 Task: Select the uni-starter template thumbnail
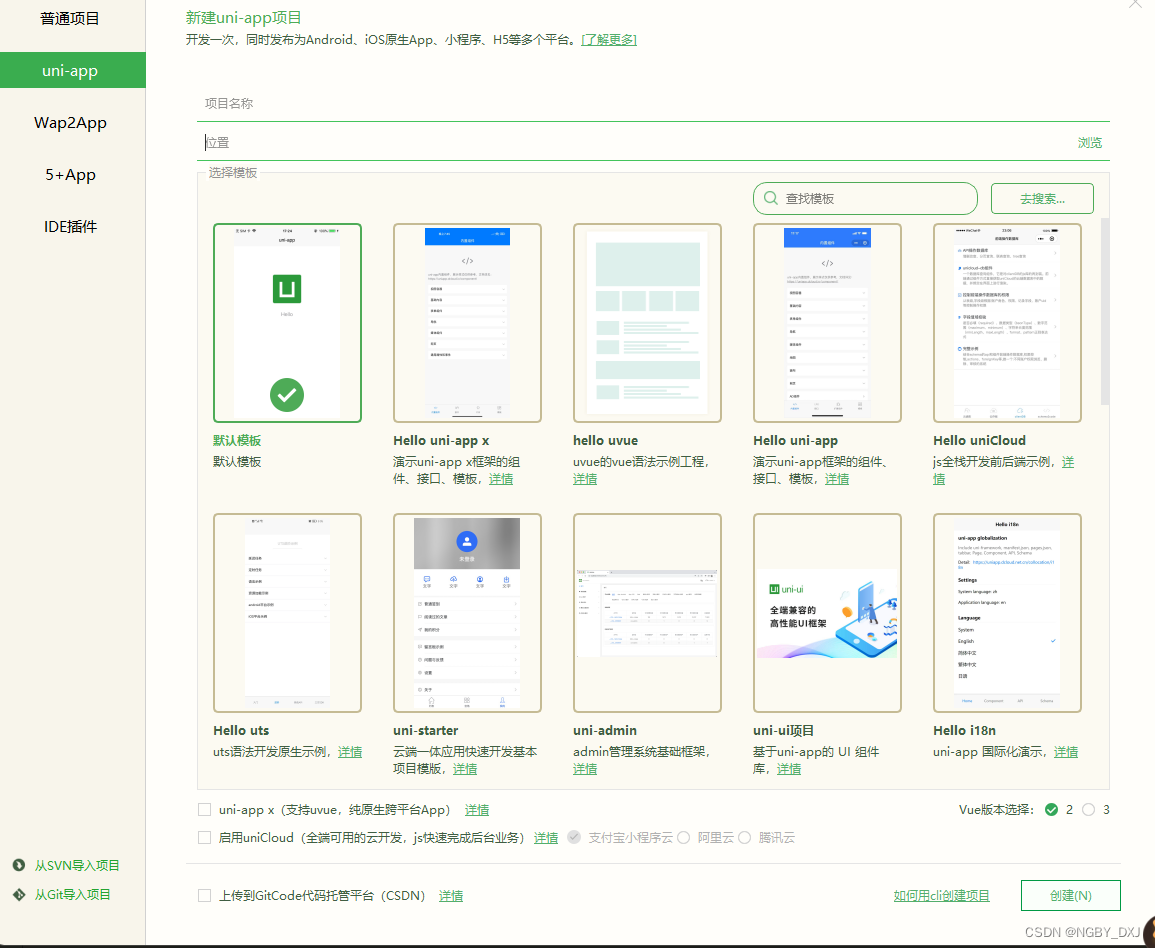click(467, 613)
